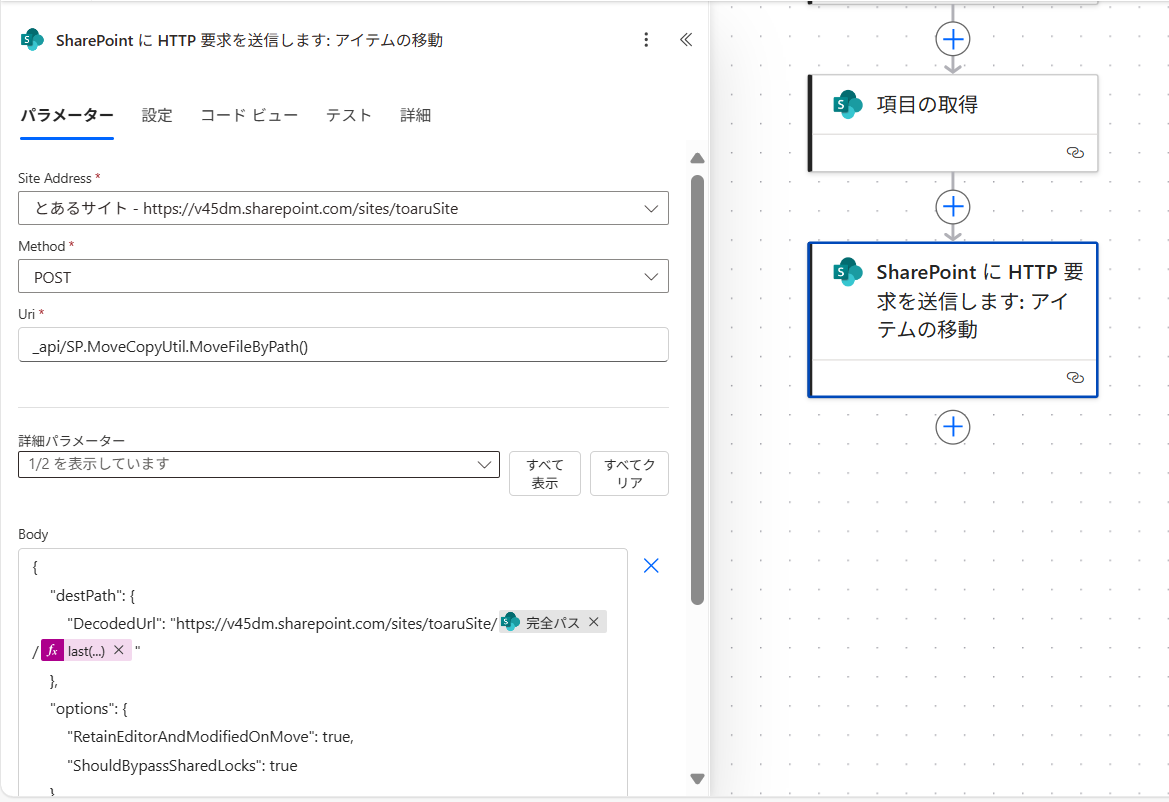This screenshot has width=1169, height=802.
Task: Click the last(...) expression label
Action: tap(86, 651)
